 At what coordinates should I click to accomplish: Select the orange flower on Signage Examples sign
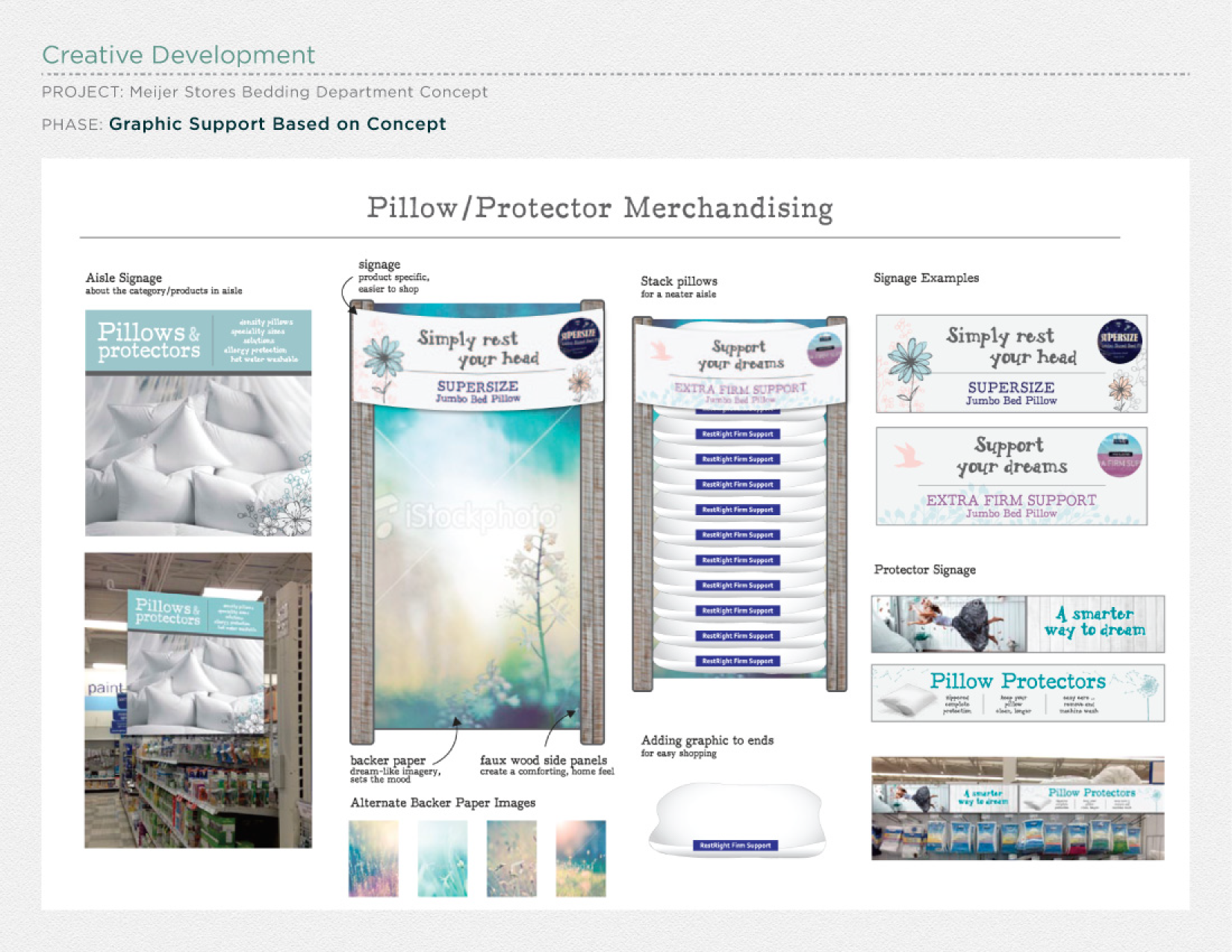(1121, 389)
